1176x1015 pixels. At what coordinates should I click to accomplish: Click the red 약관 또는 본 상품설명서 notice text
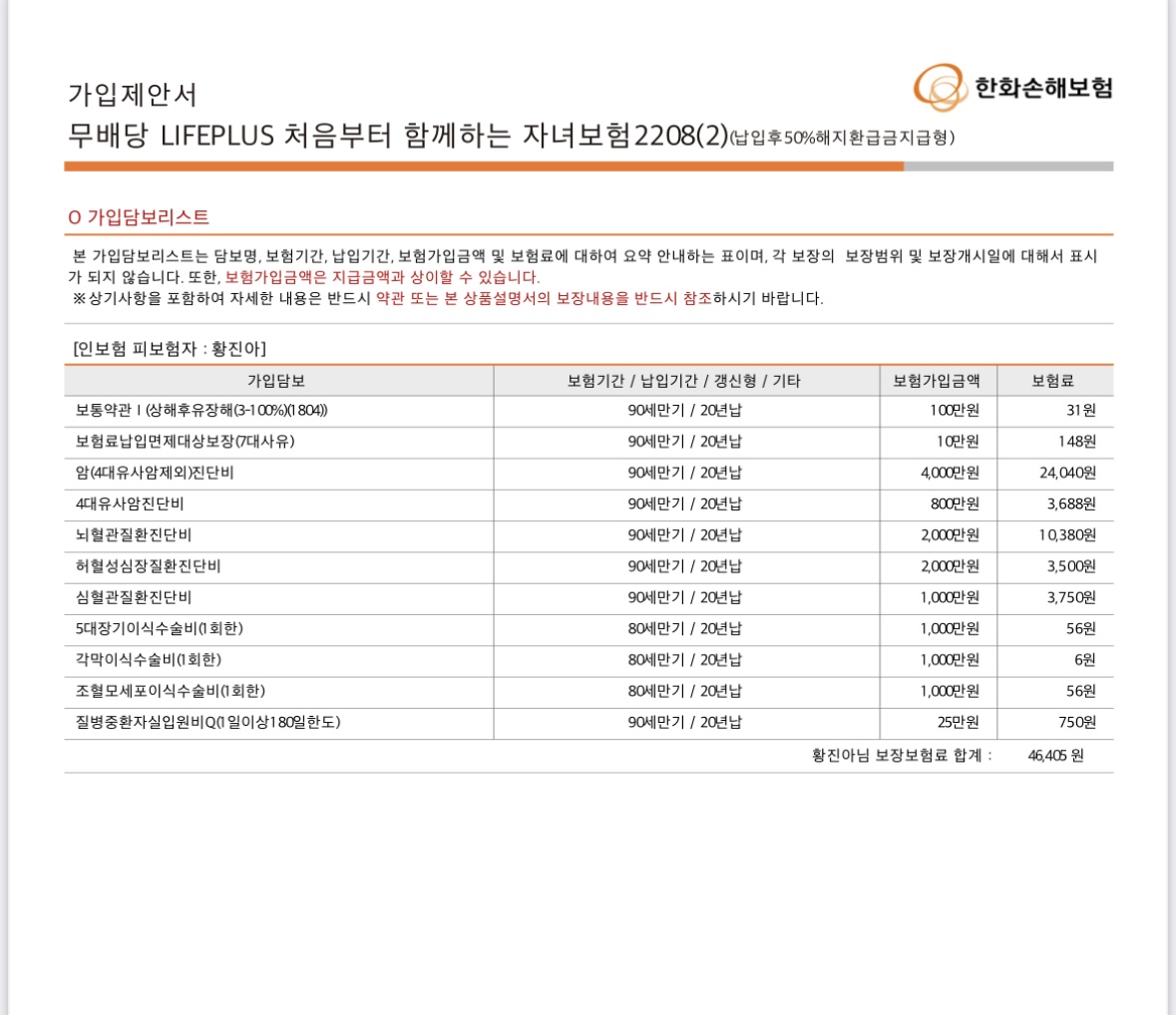click(x=544, y=298)
